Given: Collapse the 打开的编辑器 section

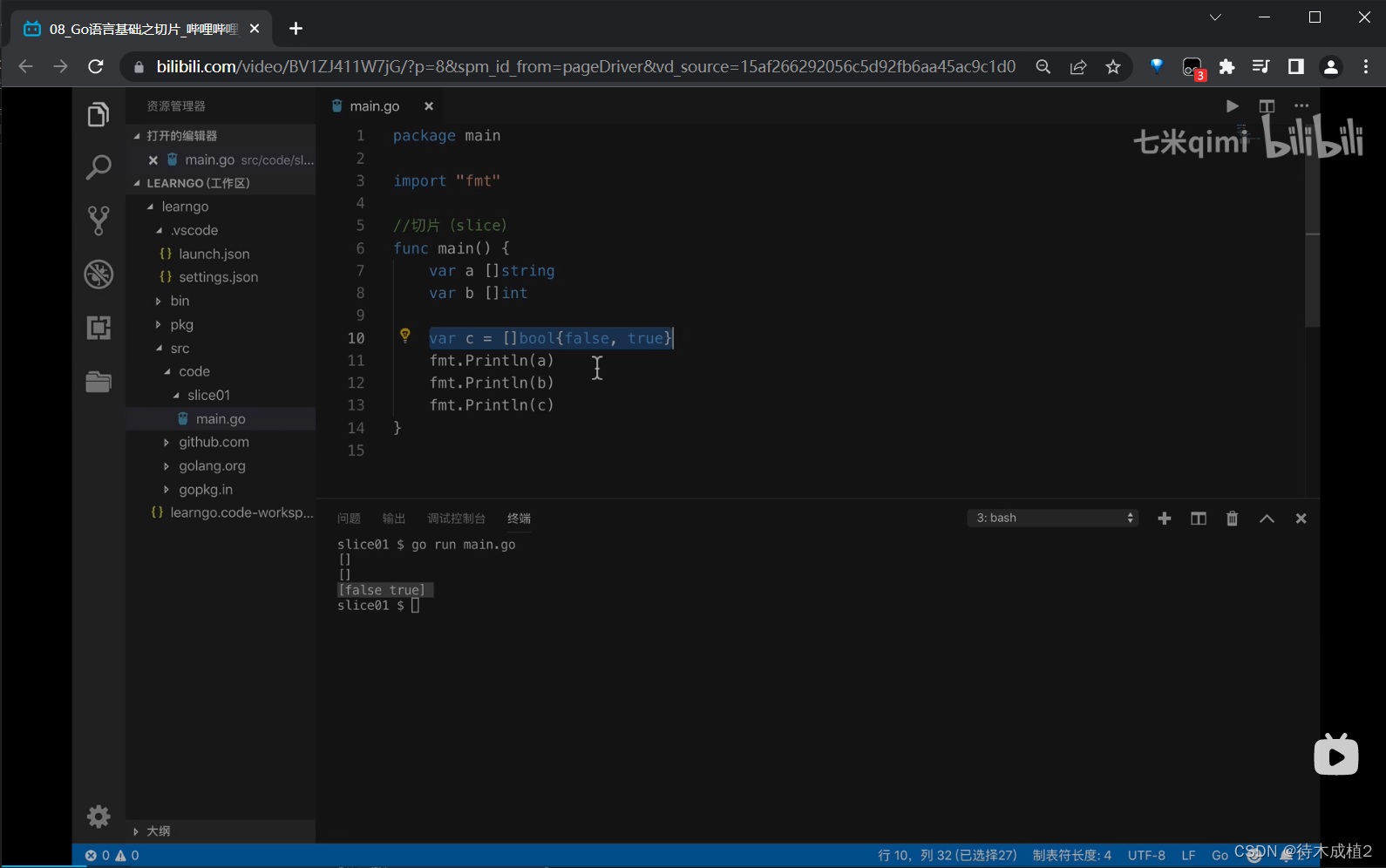Looking at the screenshot, I should click(137, 136).
